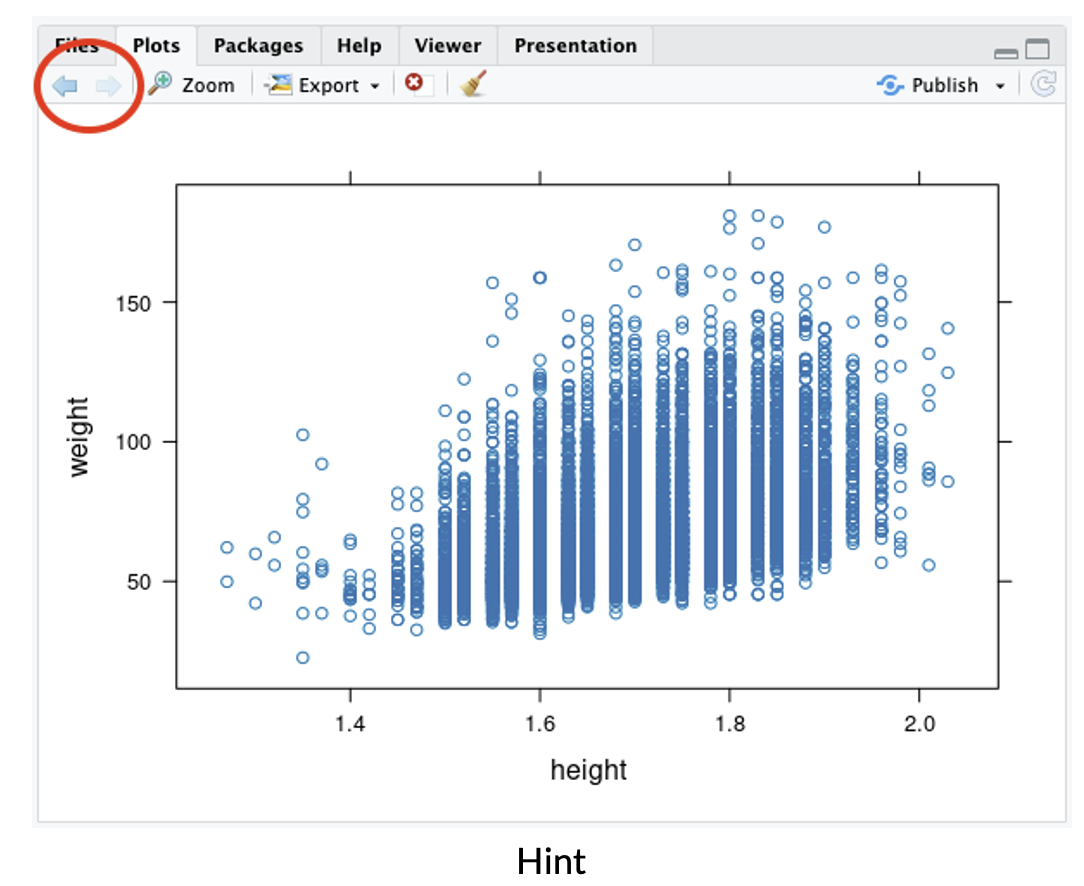This screenshot has height=886, width=1084.
Task: Select the Presentation tab
Action: pos(575,46)
